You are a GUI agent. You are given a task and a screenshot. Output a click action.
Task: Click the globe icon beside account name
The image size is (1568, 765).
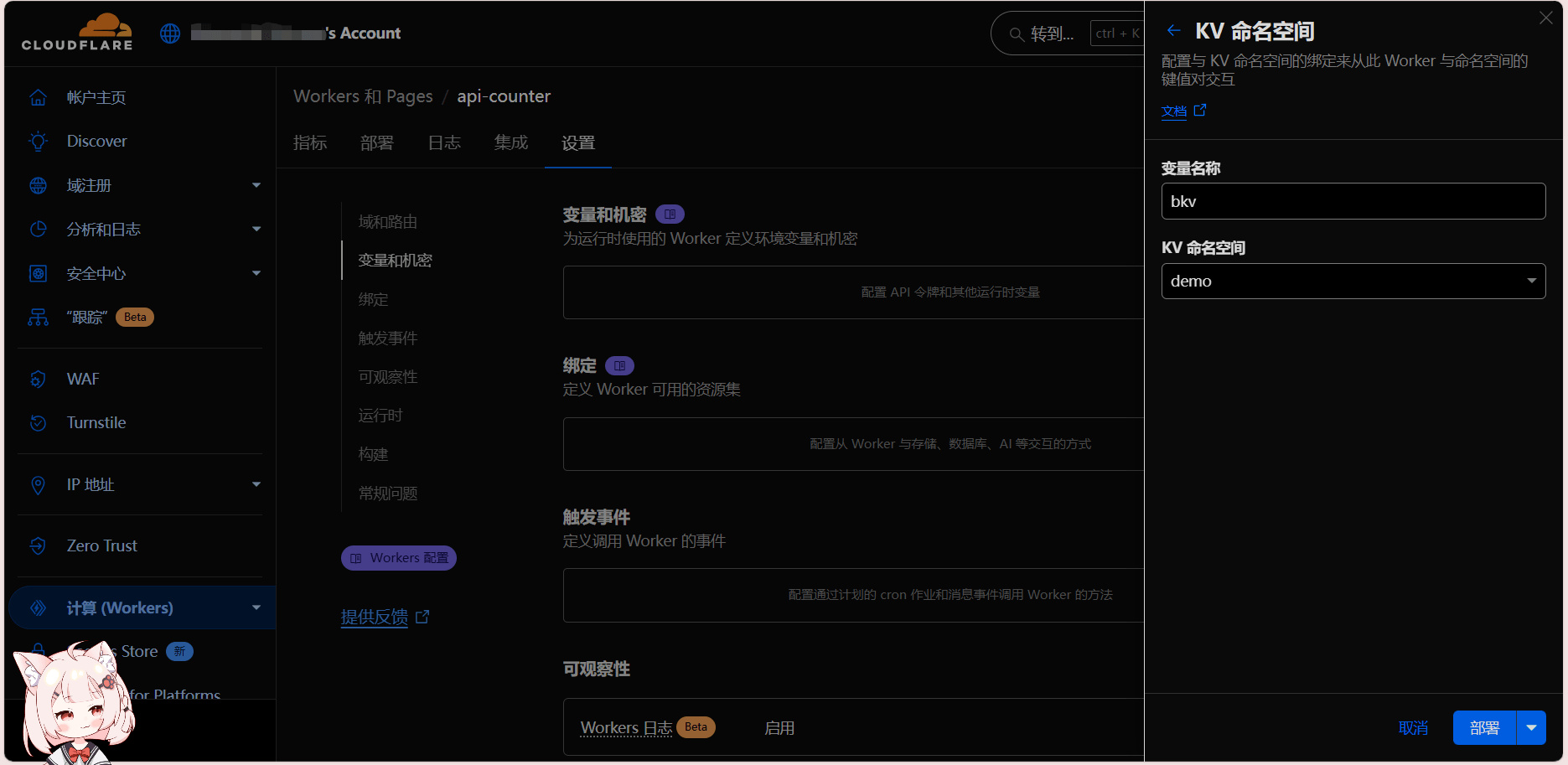tap(170, 34)
